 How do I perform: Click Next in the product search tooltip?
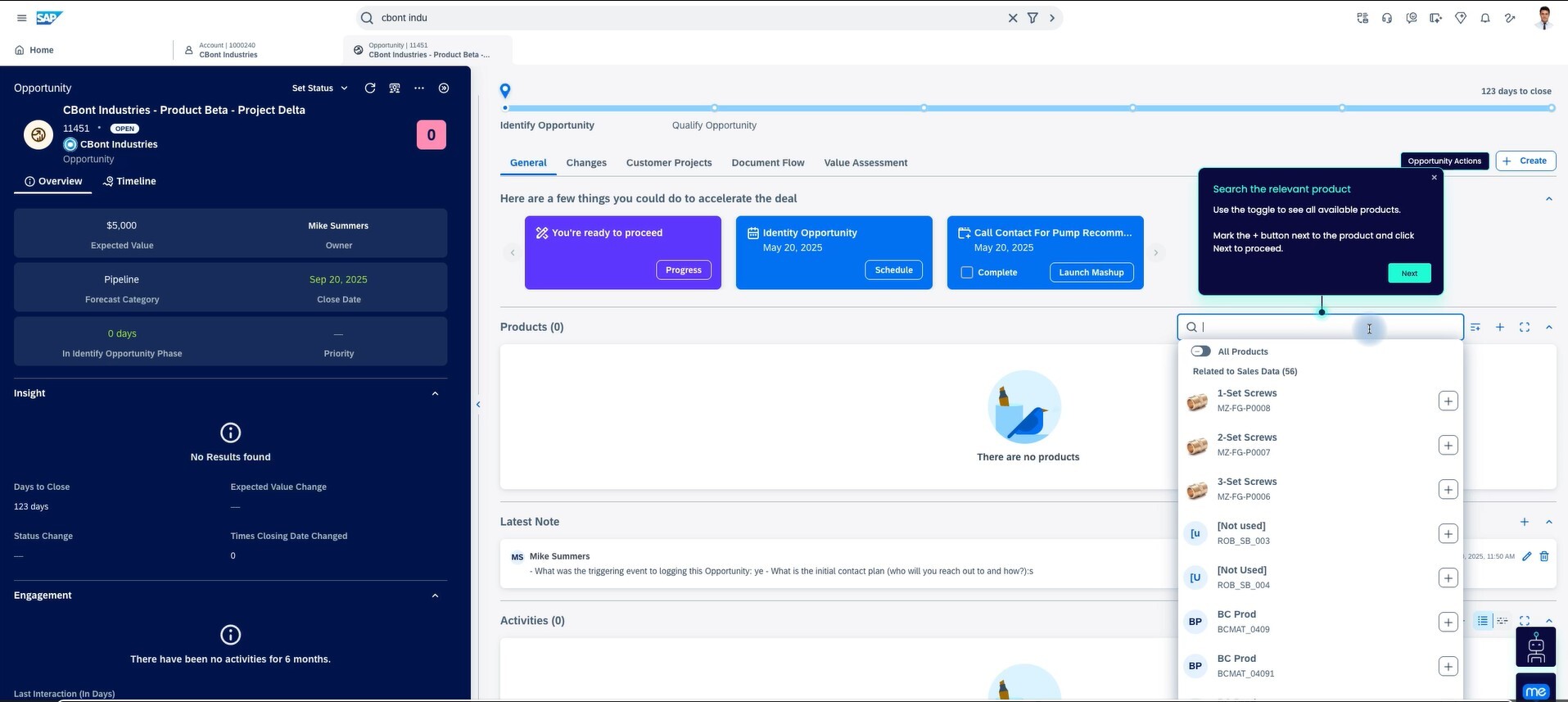(1408, 273)
